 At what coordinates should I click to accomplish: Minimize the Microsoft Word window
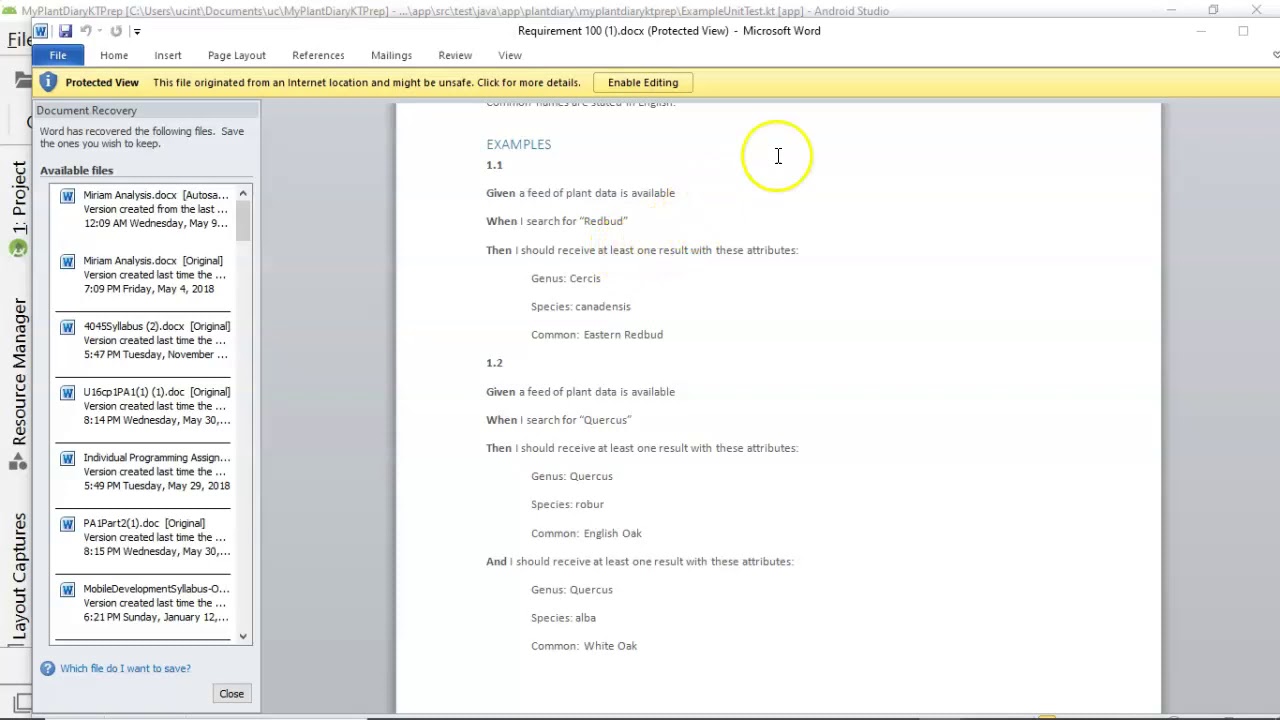point(1201,31)
